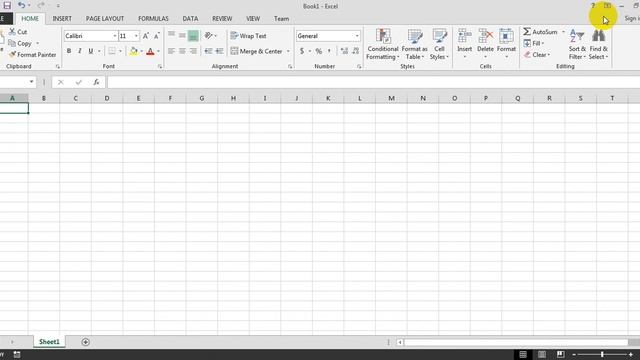
Task: Switch to the INSERT tab
Action: [62, 19]
